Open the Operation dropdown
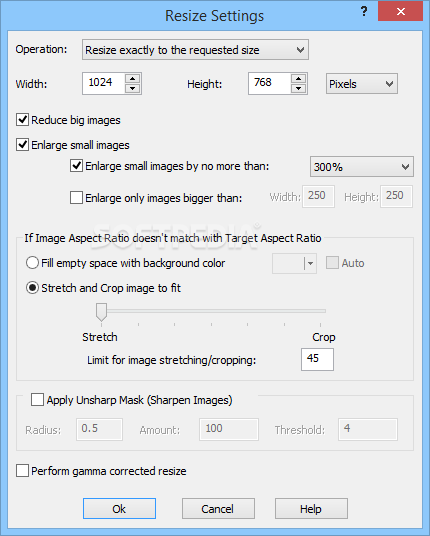Image resolution: width=430 pixels, height=536 pixels. tap(195, 50)
